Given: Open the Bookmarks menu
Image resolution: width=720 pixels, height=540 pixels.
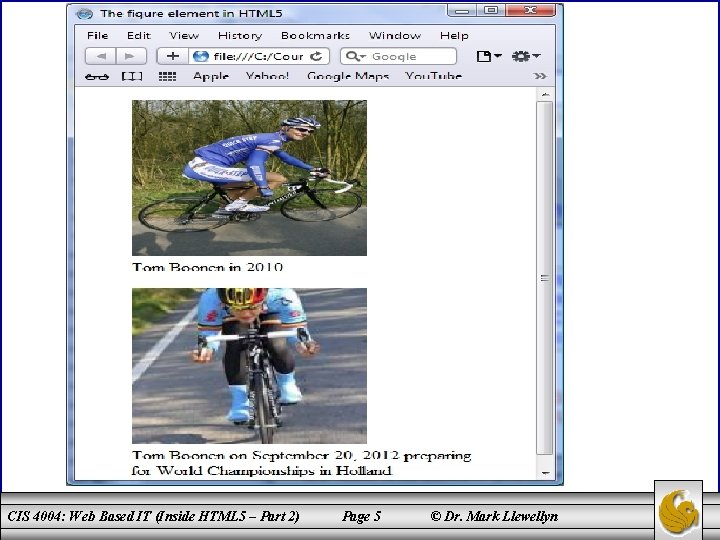Looking at the screenshot, I should tap(315, 35).
